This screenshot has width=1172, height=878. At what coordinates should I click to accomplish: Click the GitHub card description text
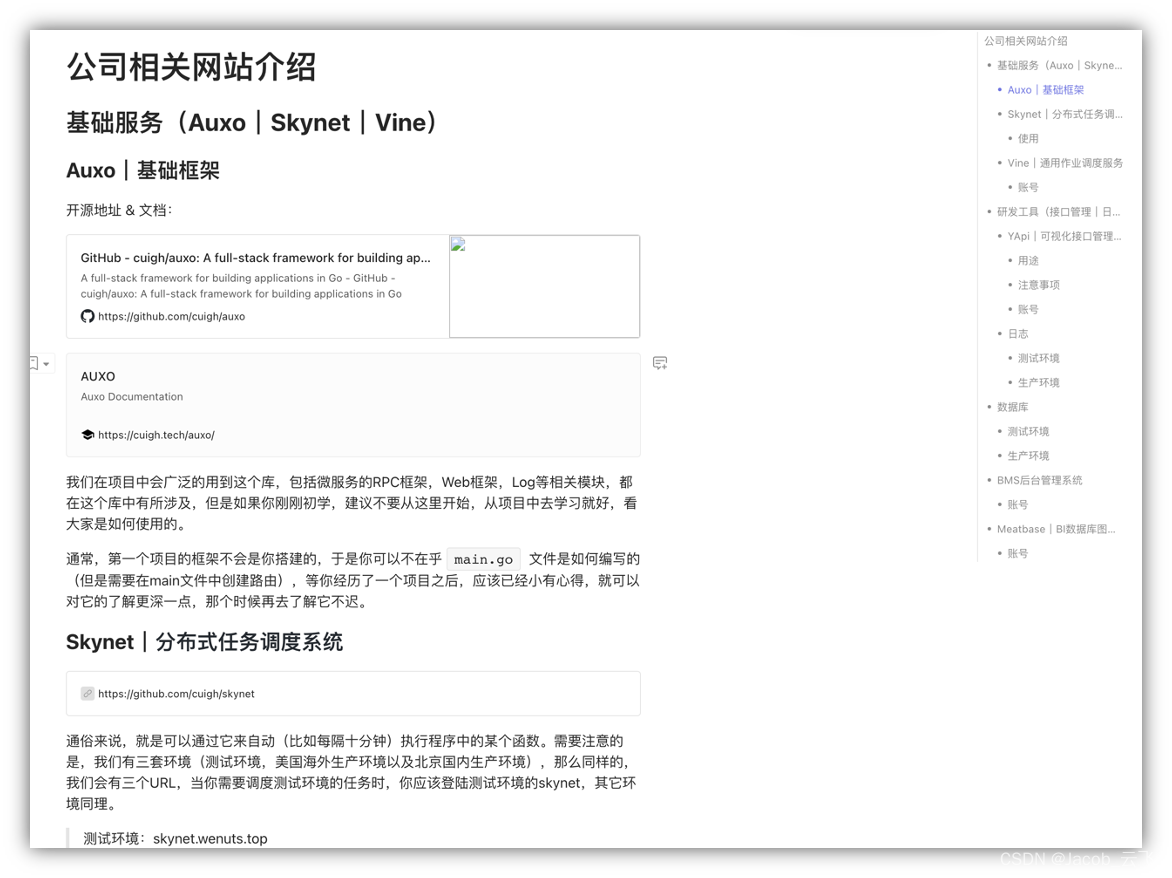click(x=241, y=286)
